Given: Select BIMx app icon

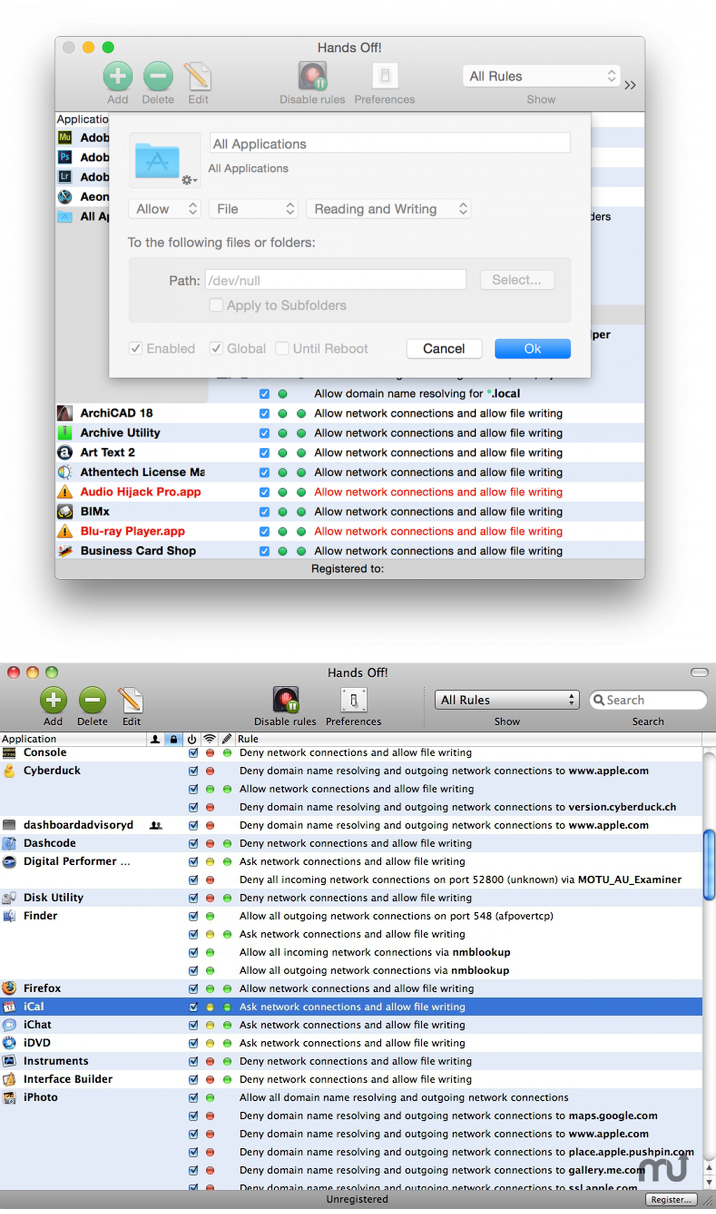Looking at the screenshot, I should 65,512.
